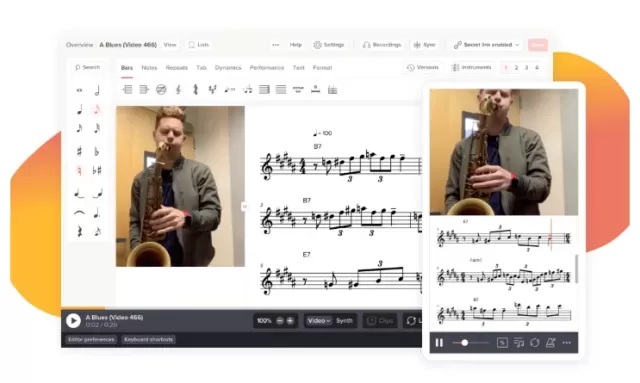Select voice number 3

527,68
